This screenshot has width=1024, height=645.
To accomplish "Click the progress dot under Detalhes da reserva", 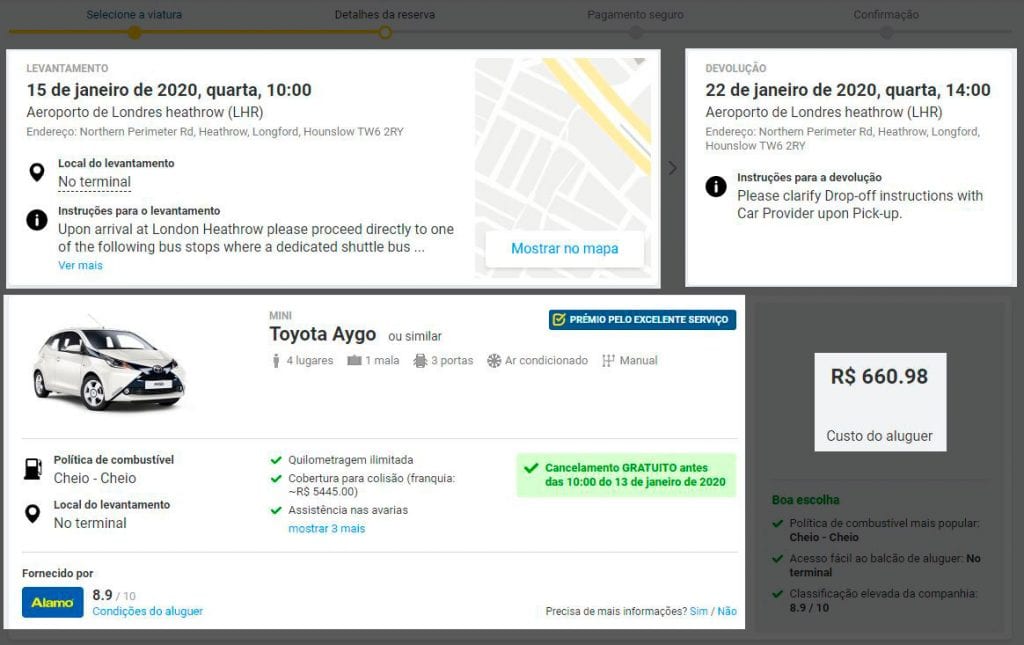I will coord(385,32).
